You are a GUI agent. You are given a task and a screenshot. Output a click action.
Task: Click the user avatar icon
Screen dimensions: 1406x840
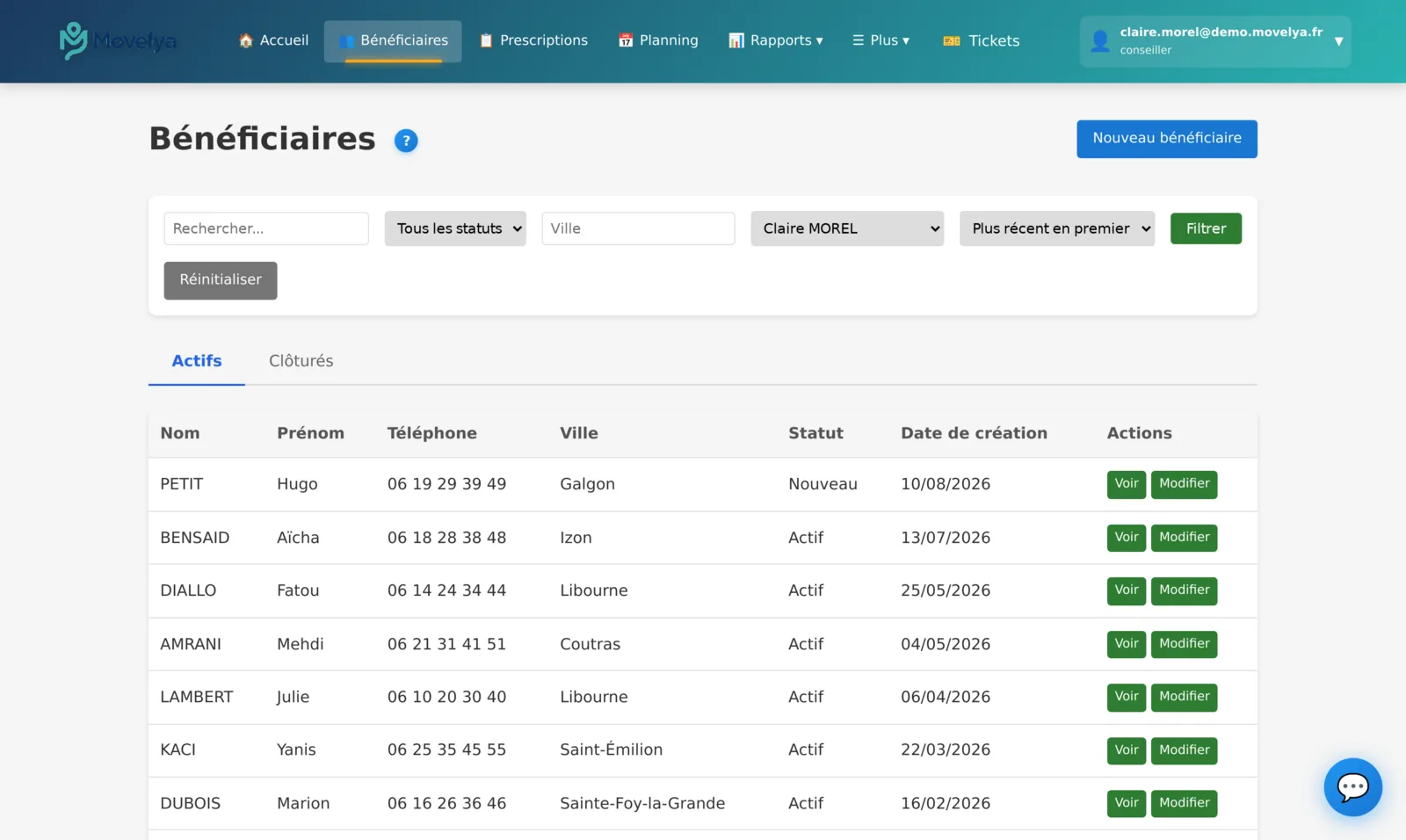pos(1099,40)
